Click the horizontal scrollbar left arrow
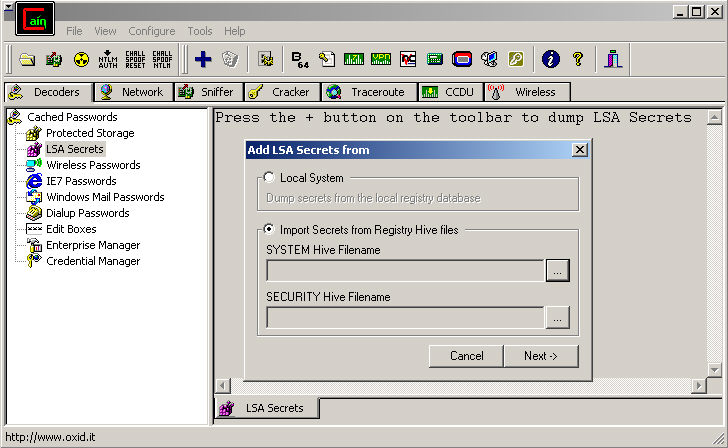 pyautogui.click(x=223, y=386)
